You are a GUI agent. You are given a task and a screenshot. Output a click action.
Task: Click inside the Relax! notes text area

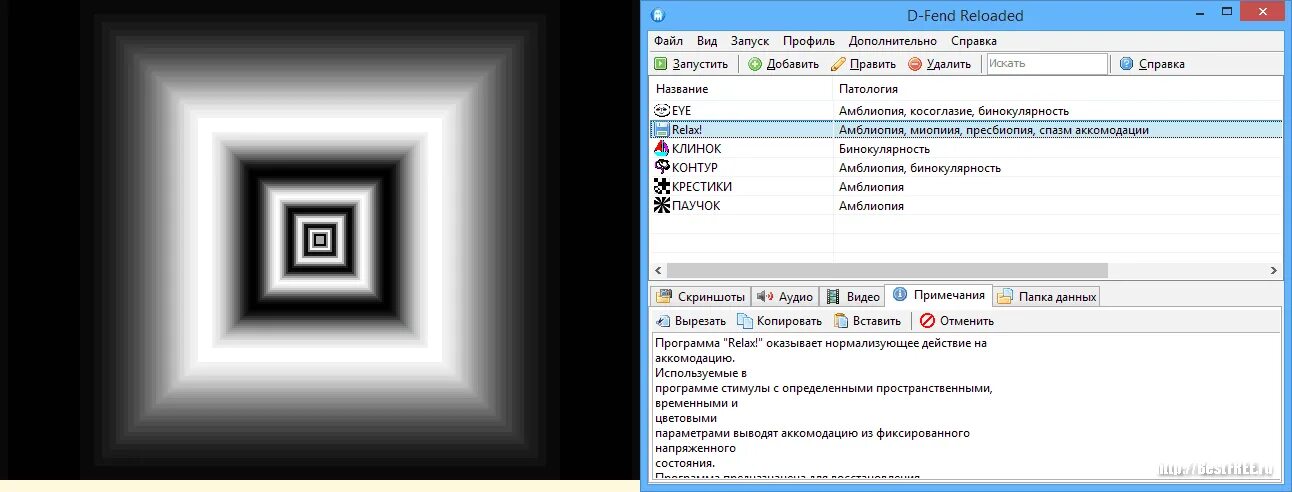(965, 407)
